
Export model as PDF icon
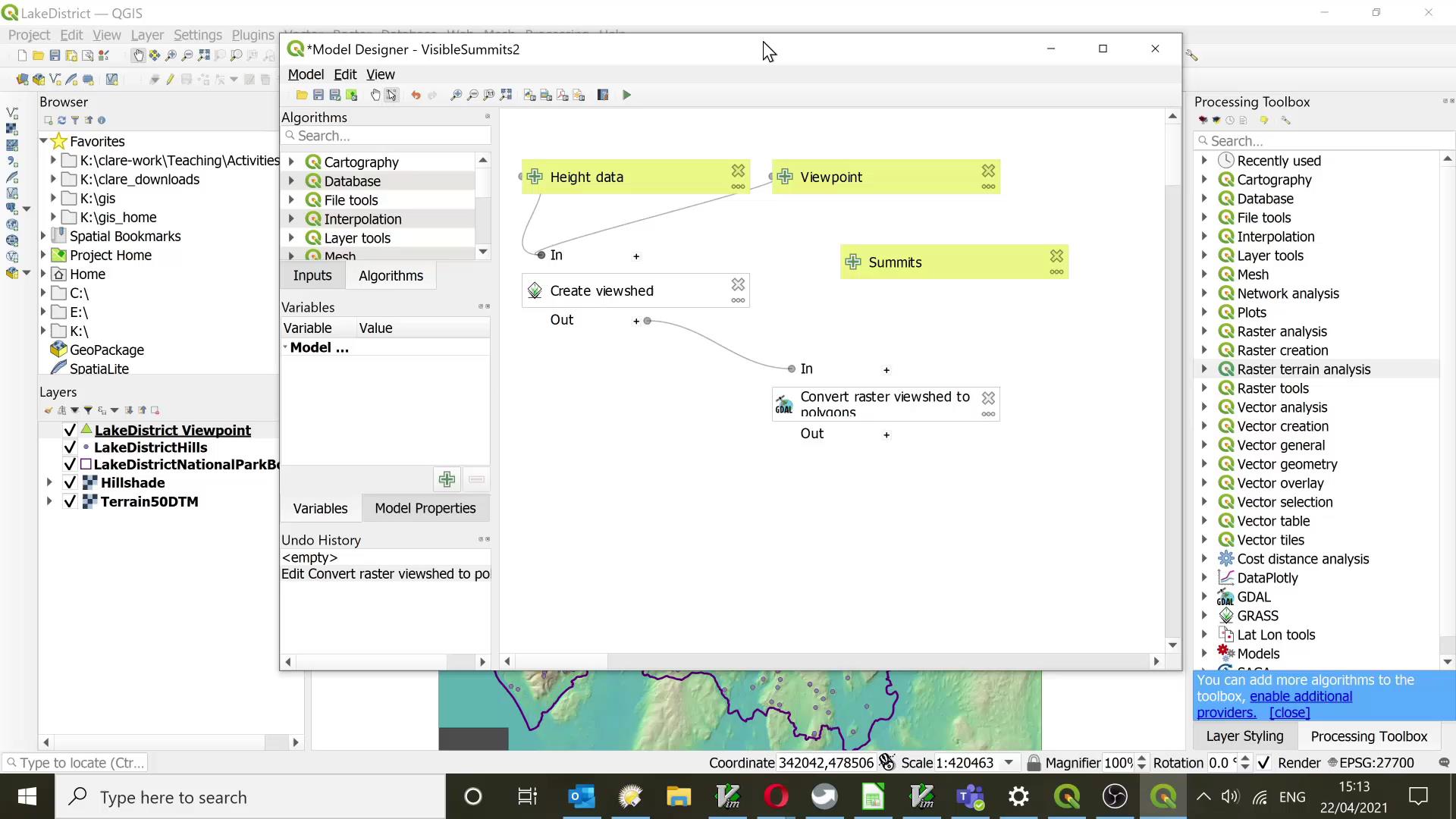coord(562,95)
